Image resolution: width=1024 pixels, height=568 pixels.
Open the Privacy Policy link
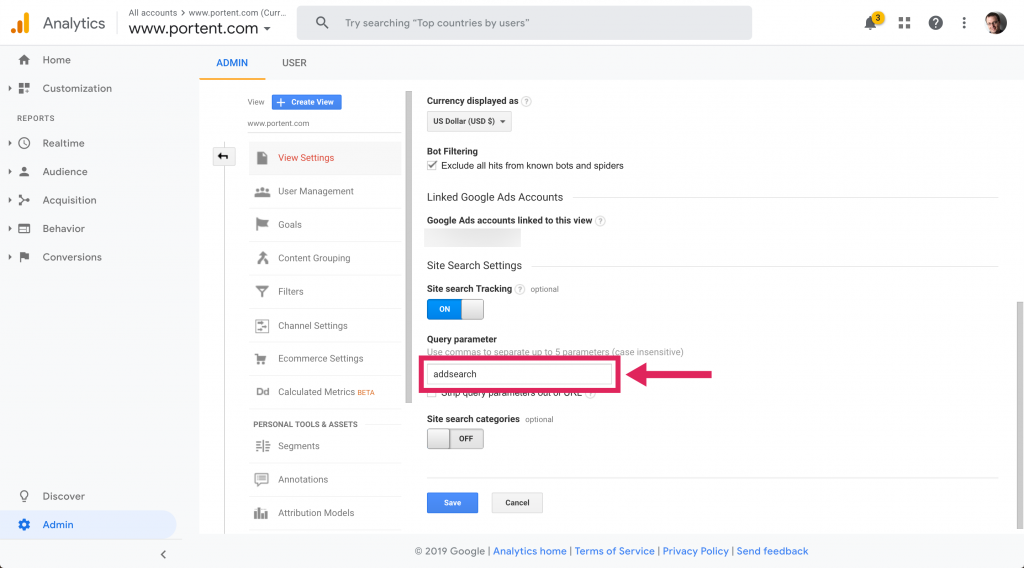tap(696, 551)
